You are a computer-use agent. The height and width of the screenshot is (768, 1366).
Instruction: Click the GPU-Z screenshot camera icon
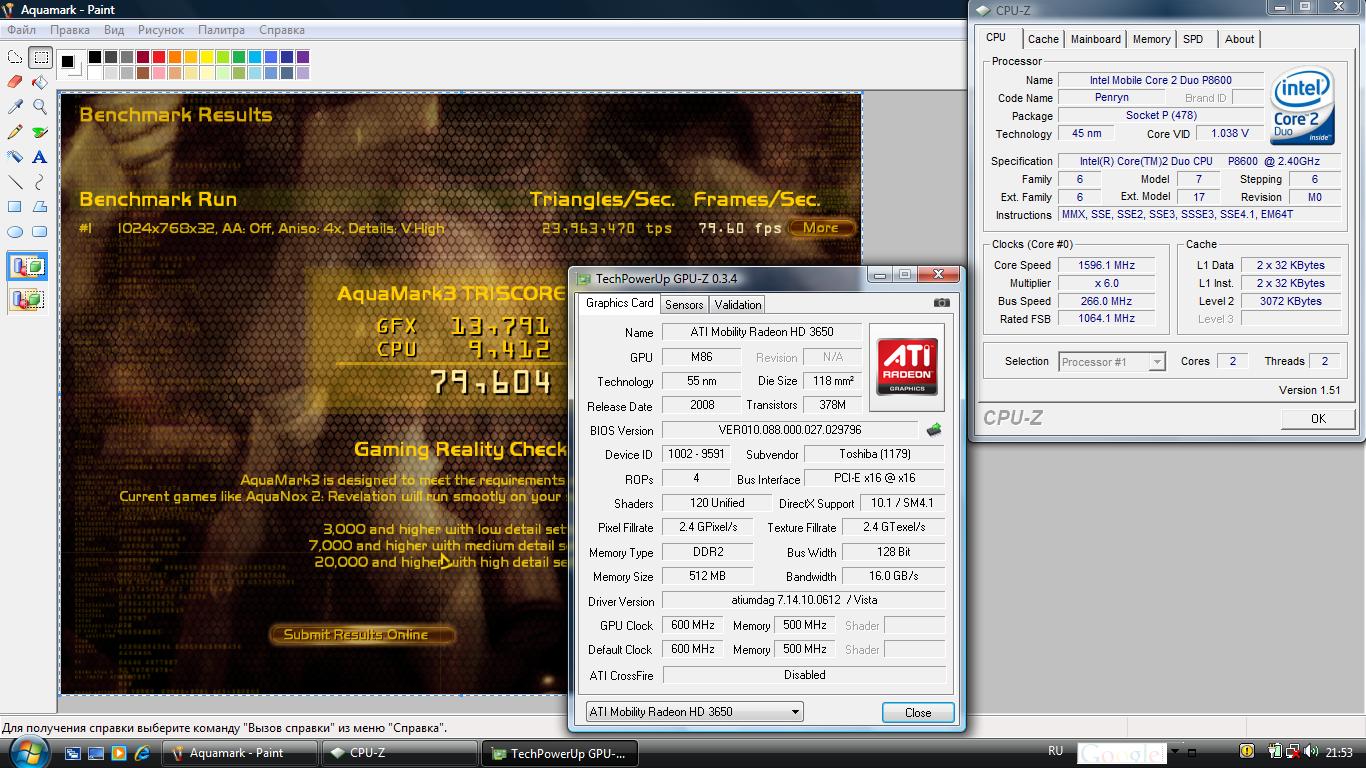tap(942, 303)
